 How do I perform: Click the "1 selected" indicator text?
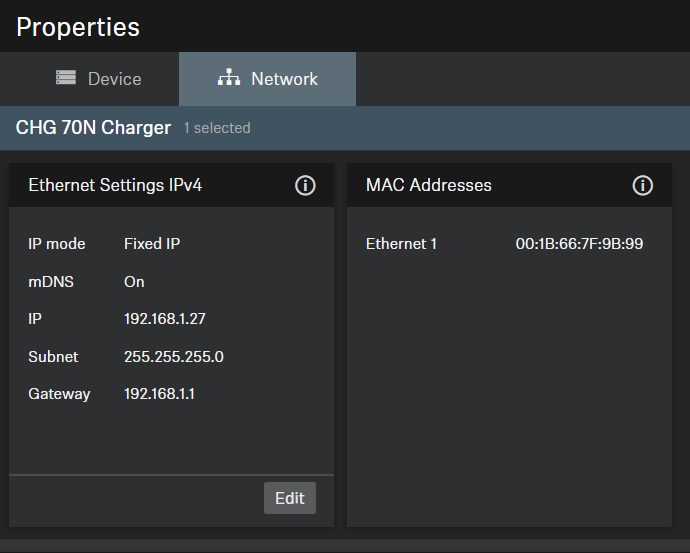(x=217, y=128)
